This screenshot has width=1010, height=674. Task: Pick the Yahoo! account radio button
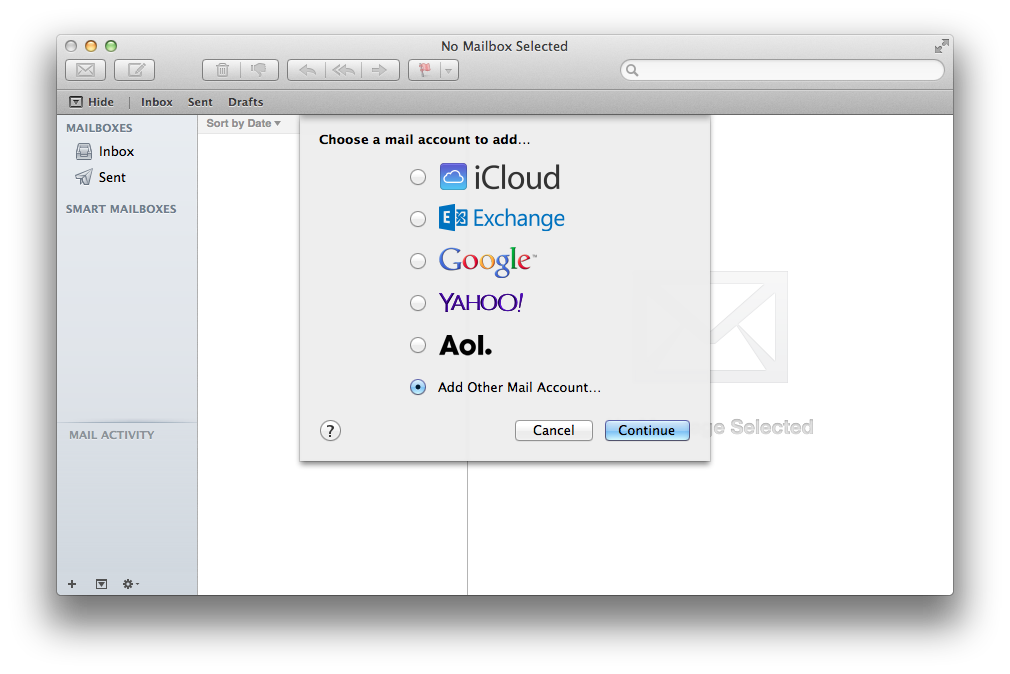(418, 303)
